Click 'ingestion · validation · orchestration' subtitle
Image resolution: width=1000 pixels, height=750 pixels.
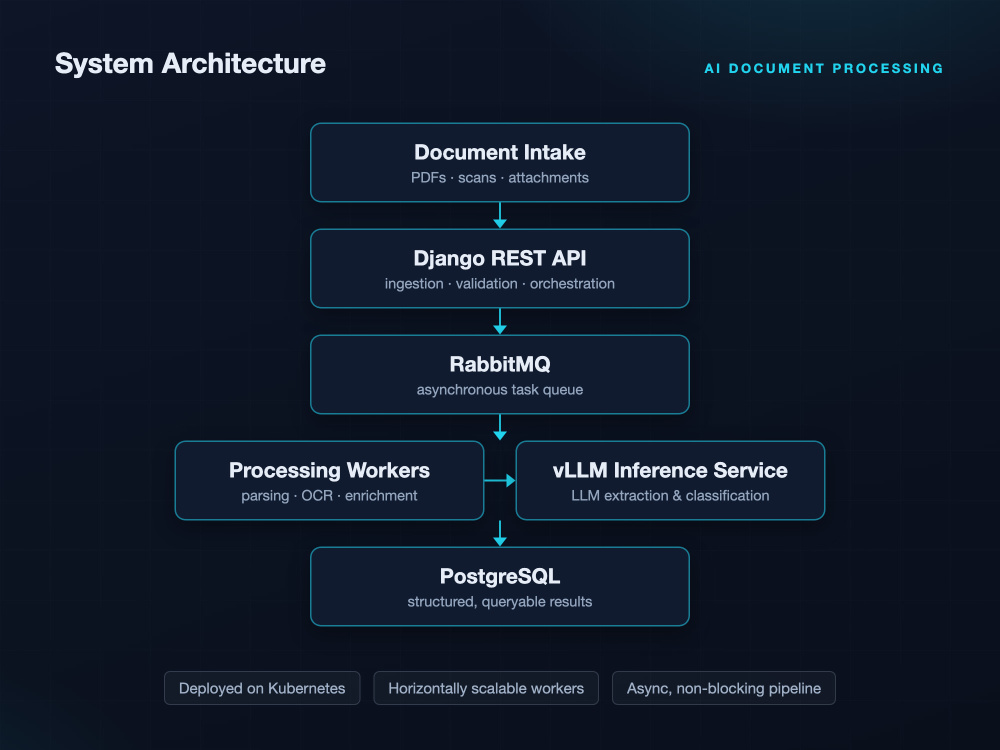500,284
